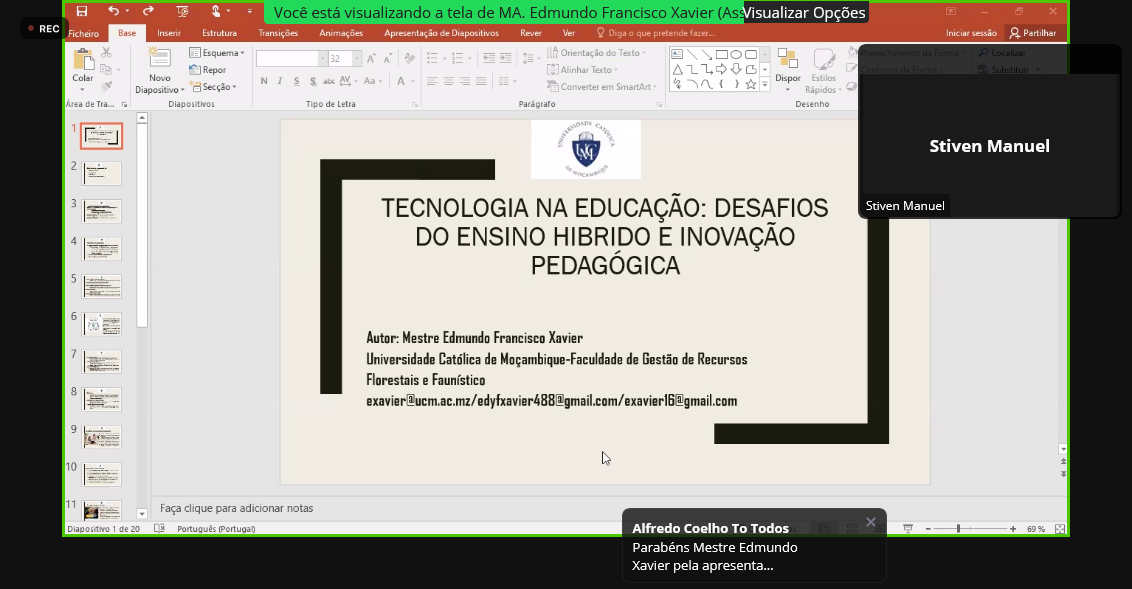Increase font size with the larger A icon
This screenshot has width=1132, height=589.
(x=371, y=58)
